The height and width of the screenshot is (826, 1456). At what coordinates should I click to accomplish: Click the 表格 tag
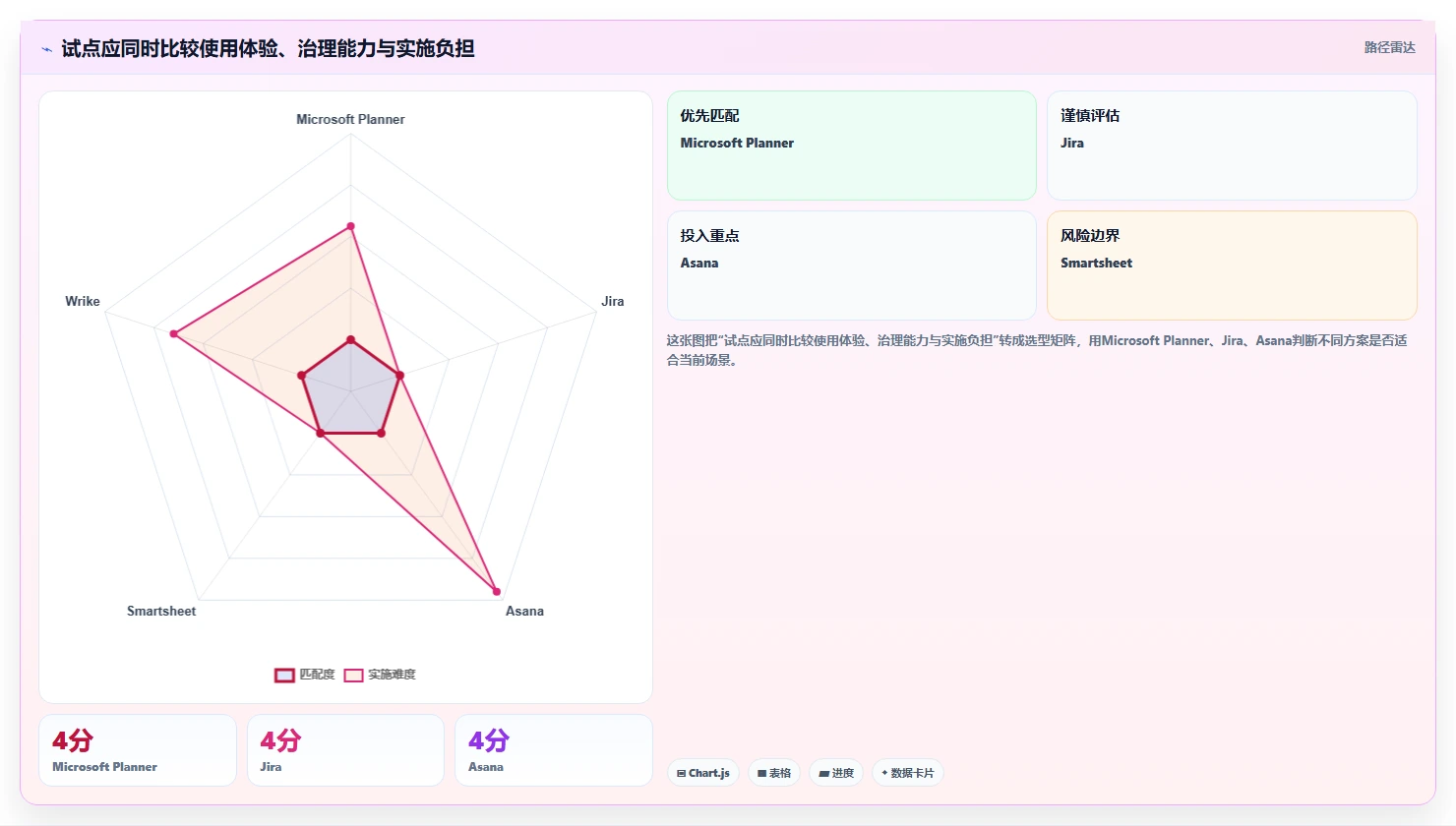click(774, 773)
